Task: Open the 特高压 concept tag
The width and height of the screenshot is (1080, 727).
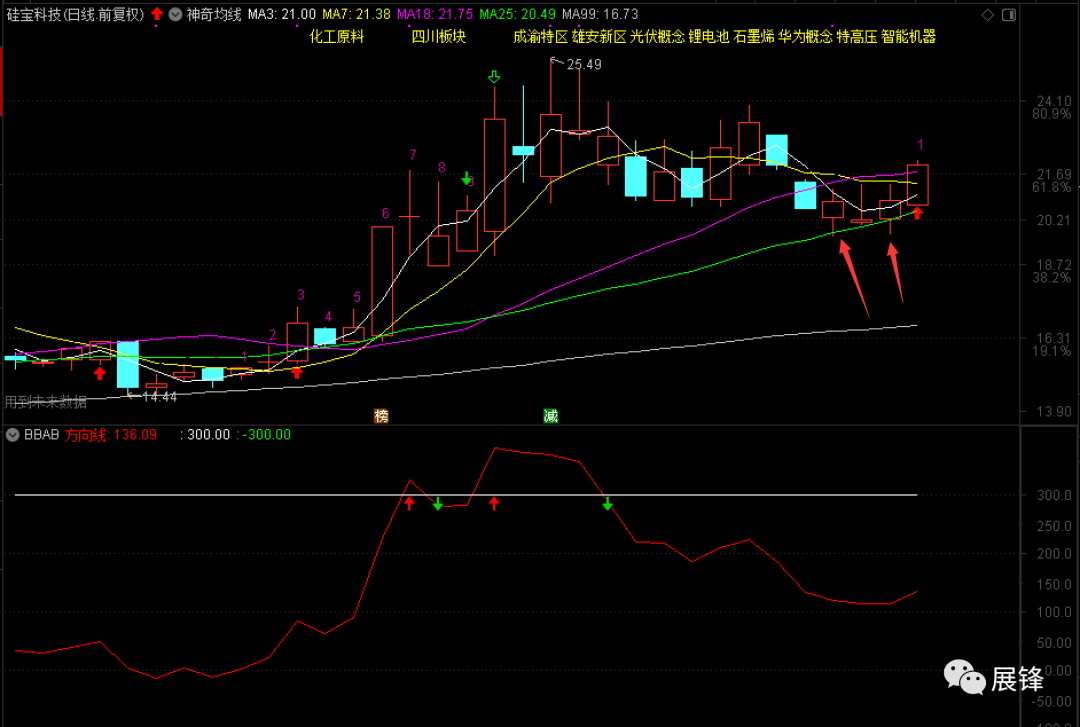Action: pos(857,37)
